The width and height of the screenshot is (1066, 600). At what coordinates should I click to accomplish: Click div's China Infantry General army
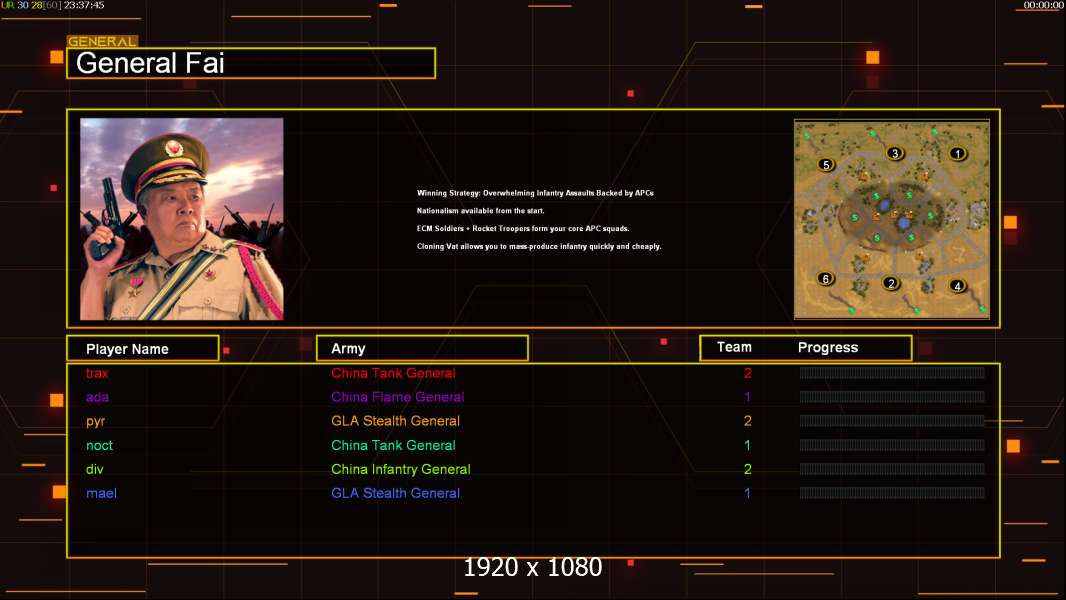click(400, 469)
